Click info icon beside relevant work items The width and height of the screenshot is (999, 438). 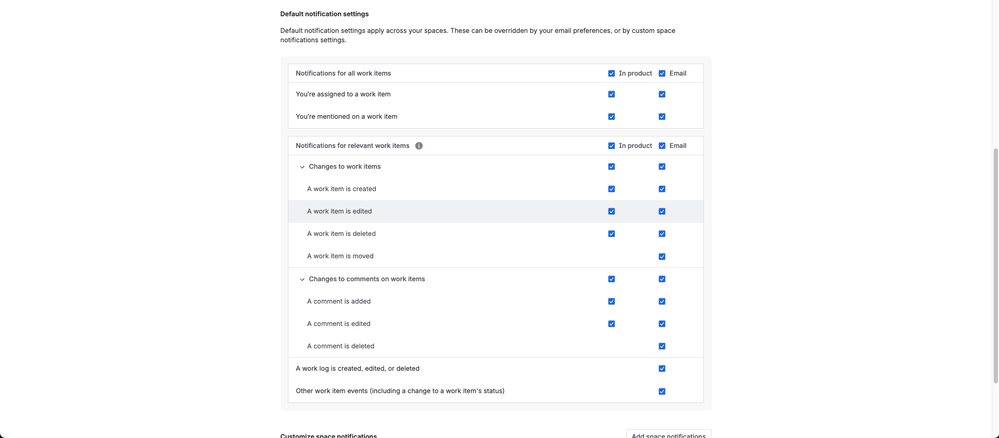pos(419,146)
